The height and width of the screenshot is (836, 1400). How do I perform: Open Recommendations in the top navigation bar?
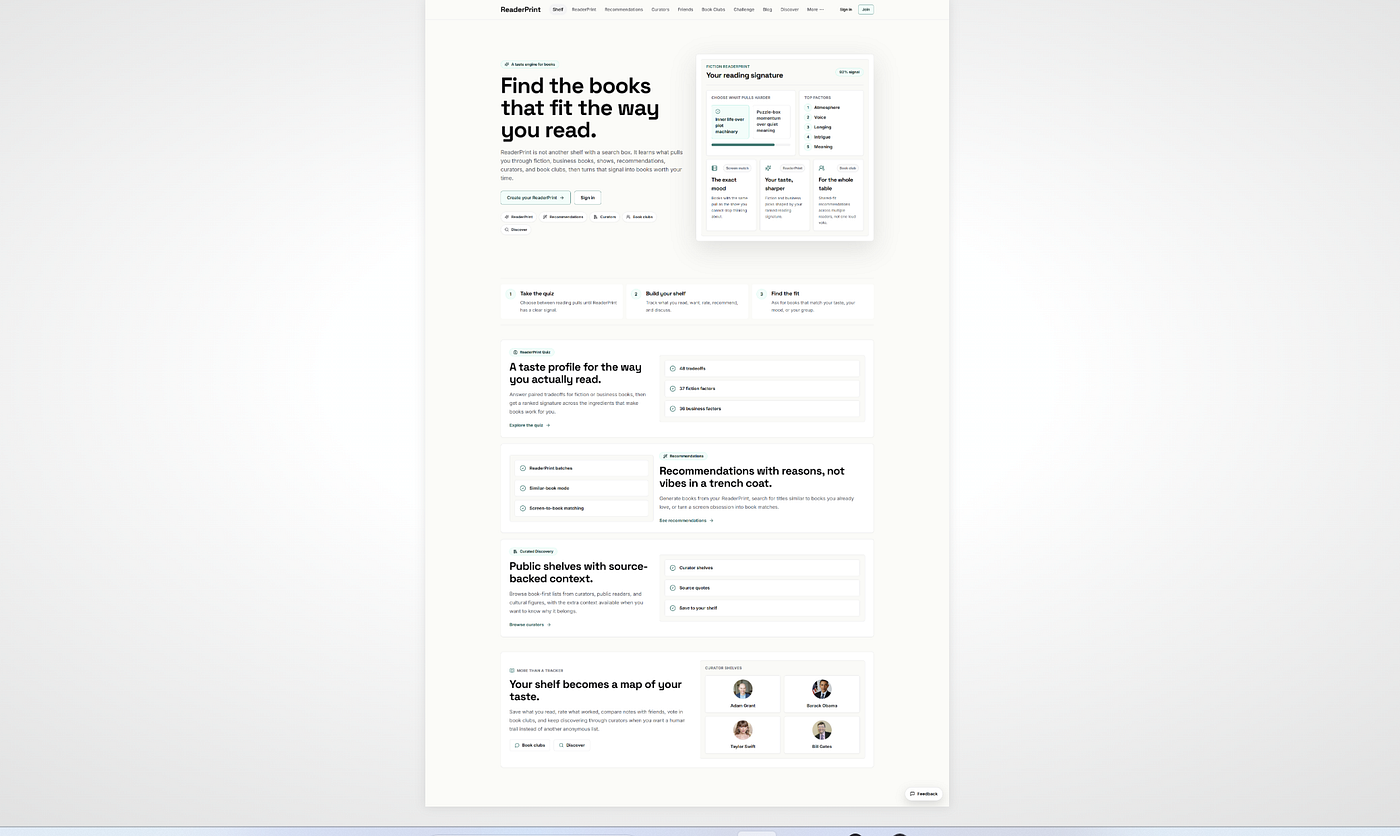[x=624, y=9]
